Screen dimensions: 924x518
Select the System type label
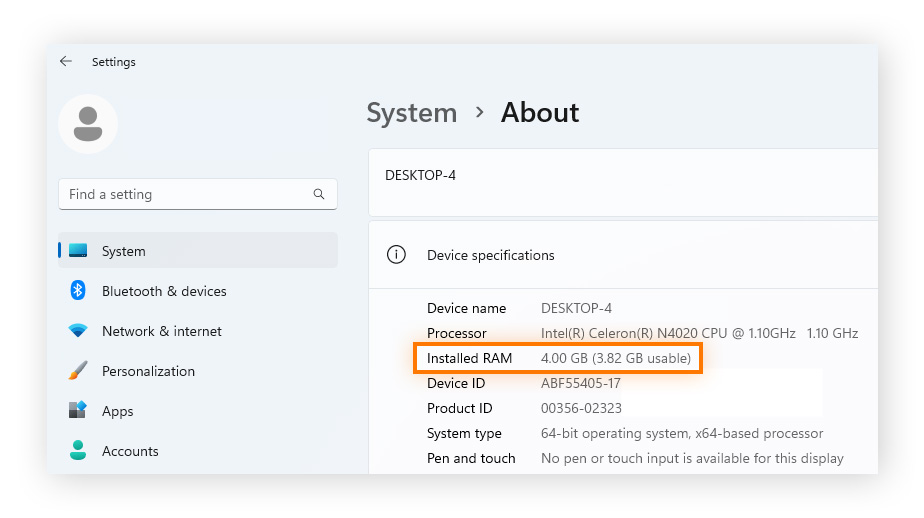[x=464, y=433]
